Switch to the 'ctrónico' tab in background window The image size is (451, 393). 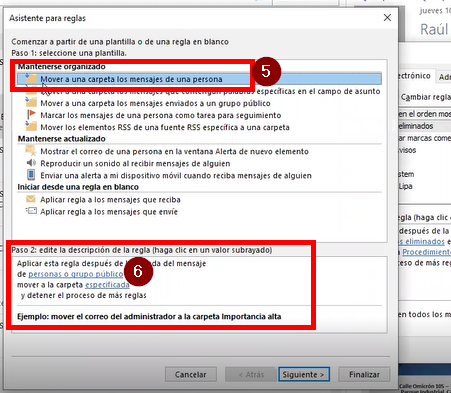[x=415, y=76]
